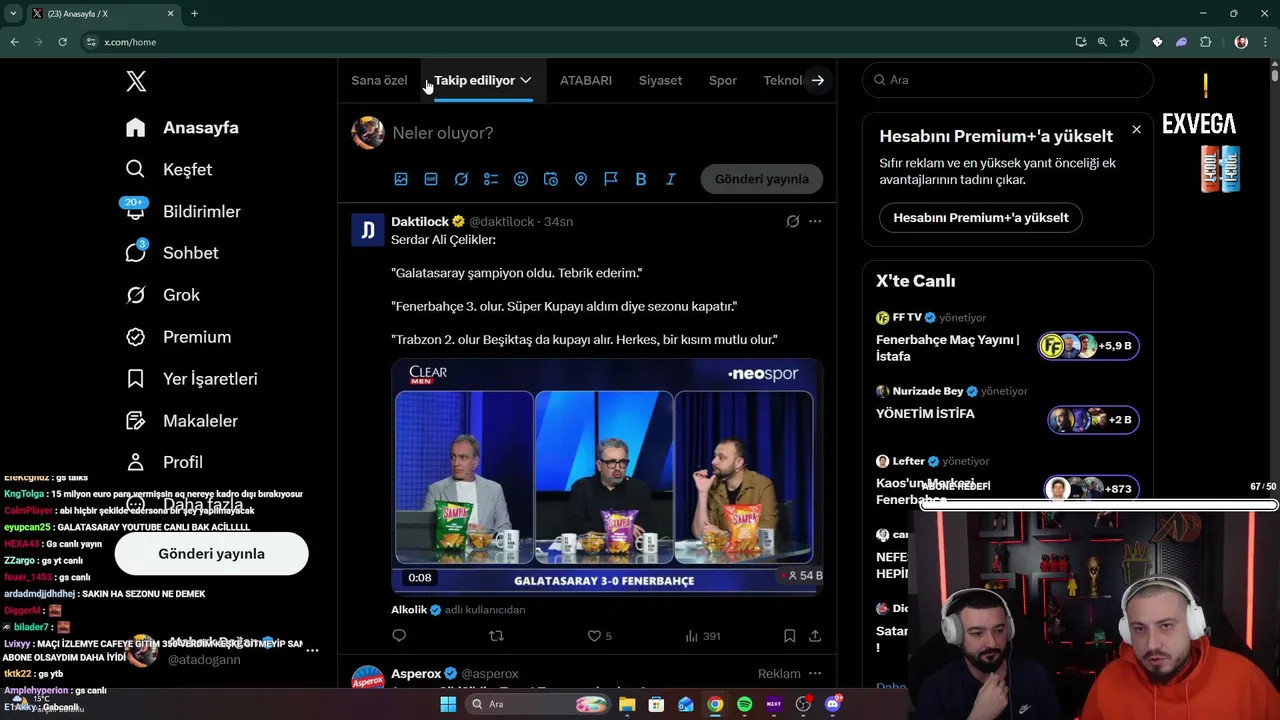Toggle italic formatting in composer

(x=671, y=179)
